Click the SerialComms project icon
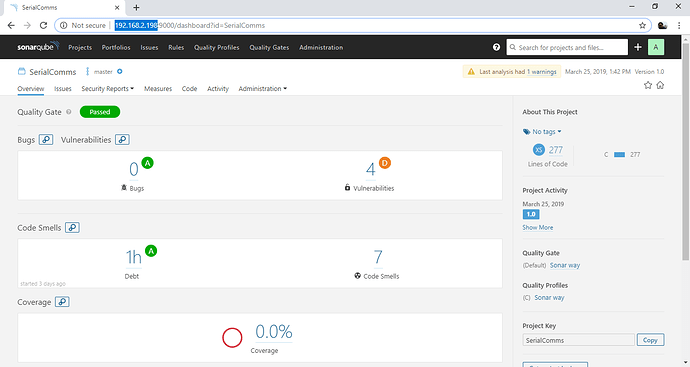 tap(22, 71)
